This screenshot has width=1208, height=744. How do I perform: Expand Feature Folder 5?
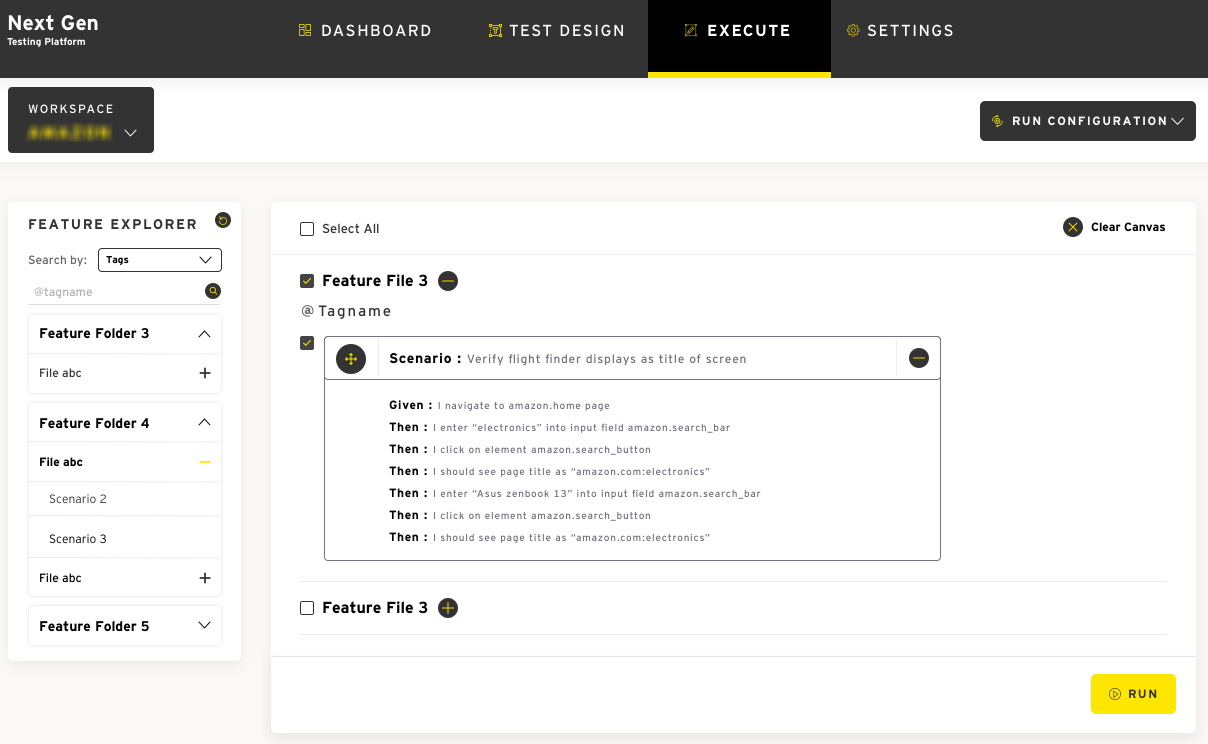[205, 626]
